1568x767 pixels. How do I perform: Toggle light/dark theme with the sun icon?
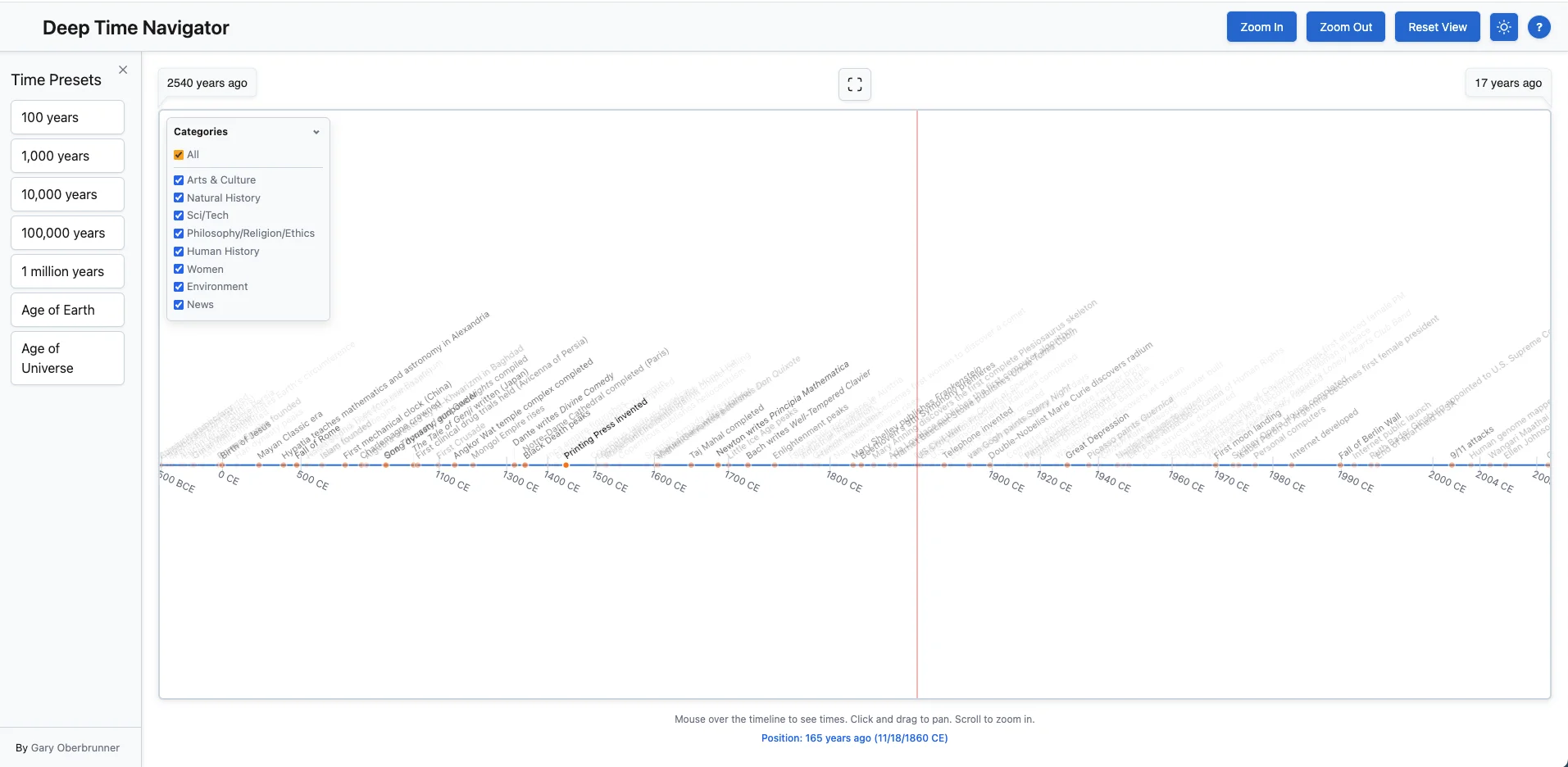point(1503,26)
